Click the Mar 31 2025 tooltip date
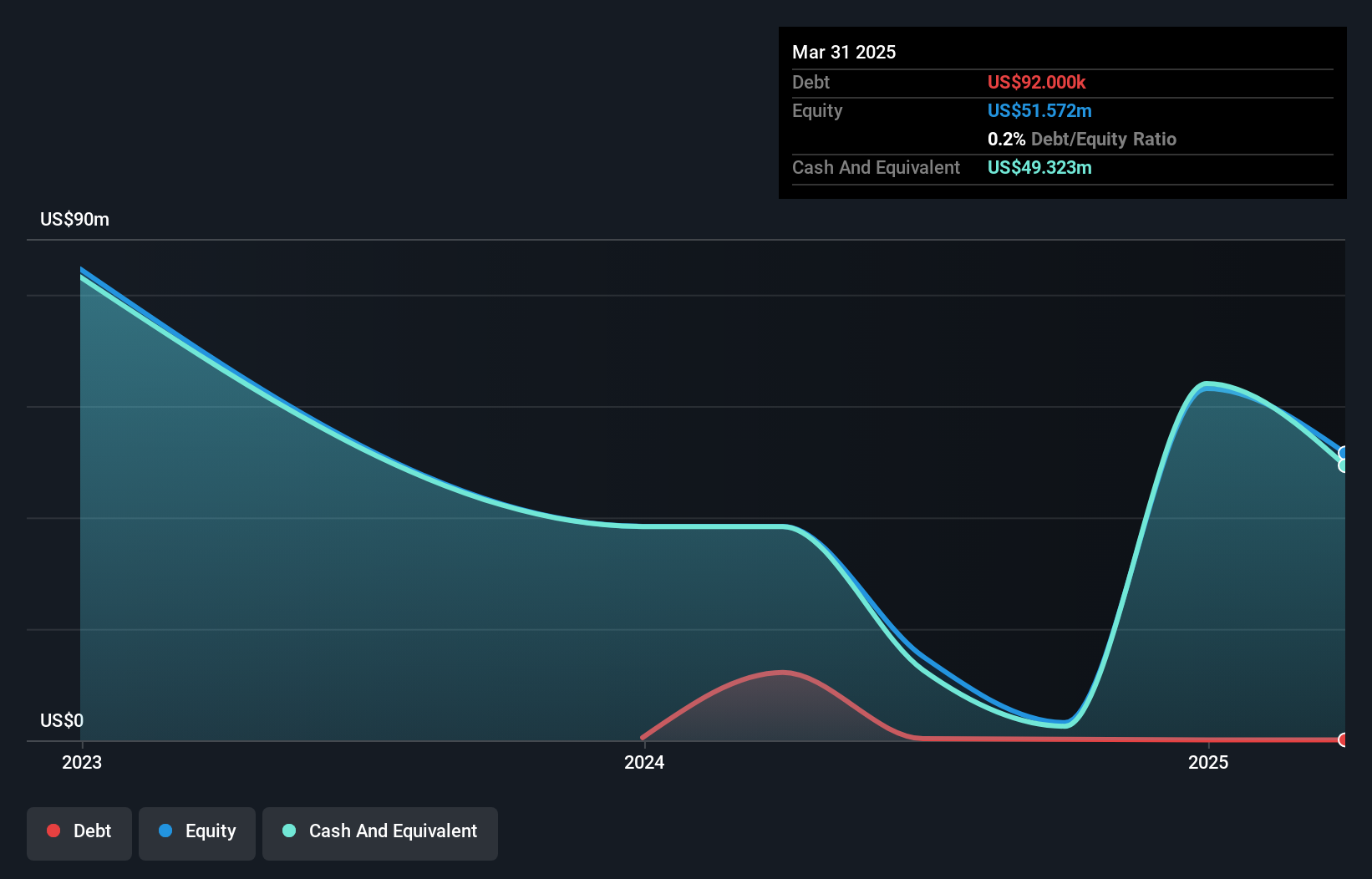The height and width of the screenshot is (879, 1372). [844, 52]
